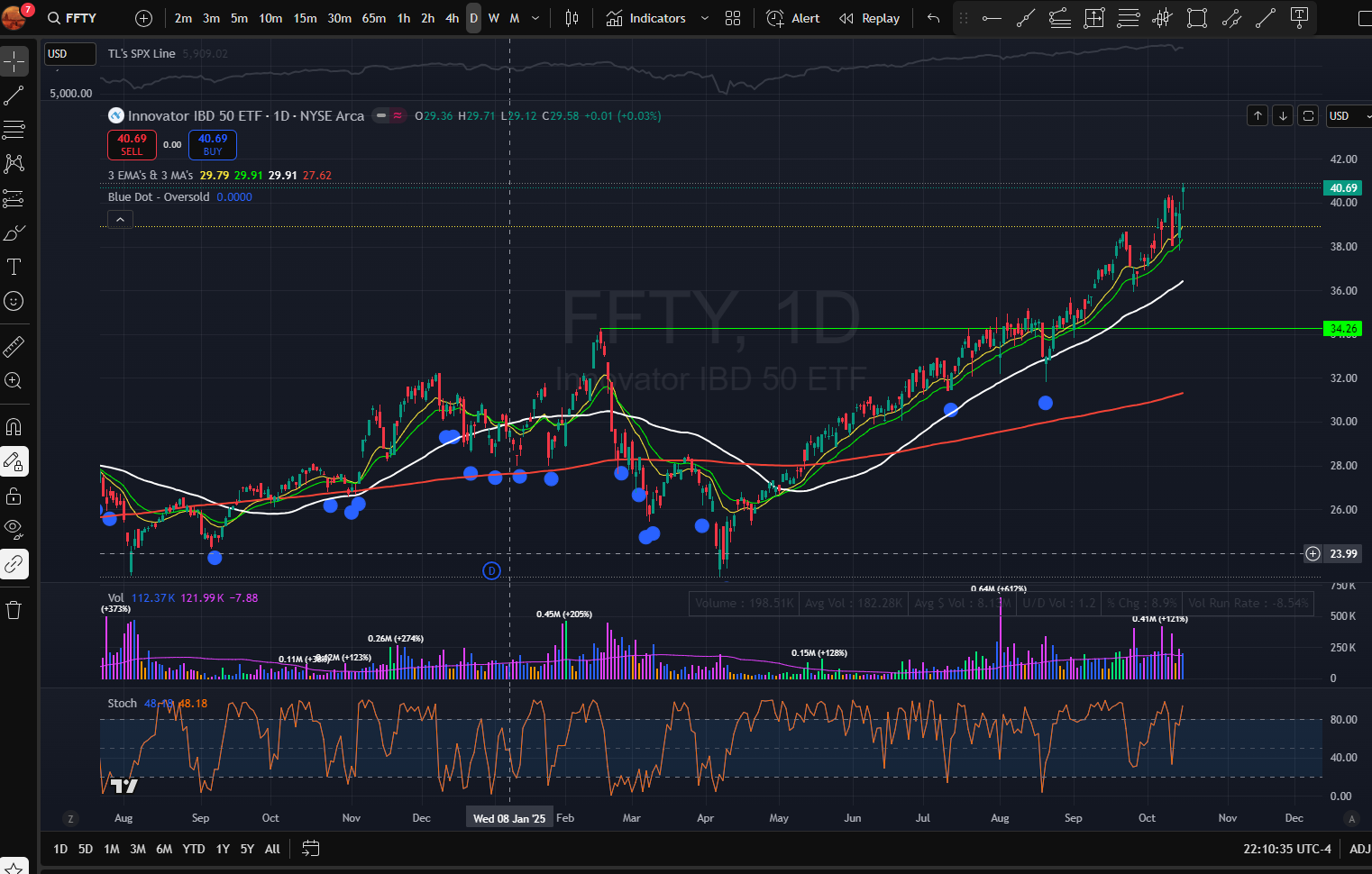
Task: Switch to the 65m timeframe
Action: [x=374, y=18]
